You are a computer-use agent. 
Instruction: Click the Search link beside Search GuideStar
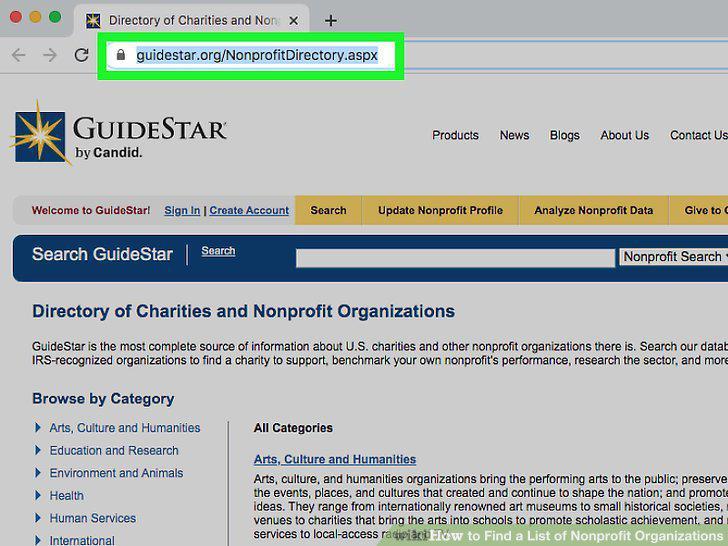218,251
